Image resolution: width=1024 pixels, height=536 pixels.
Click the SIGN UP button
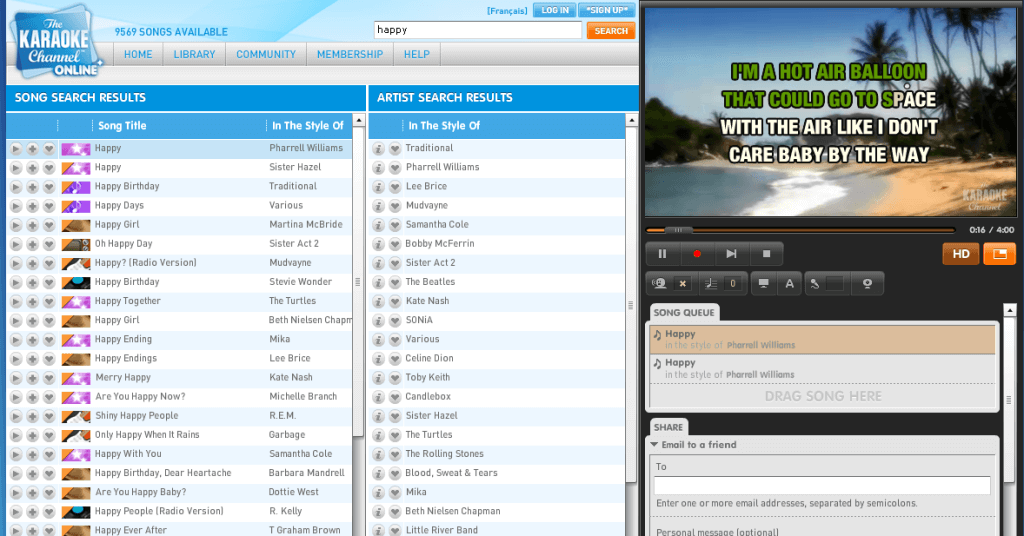coord(607,10)
